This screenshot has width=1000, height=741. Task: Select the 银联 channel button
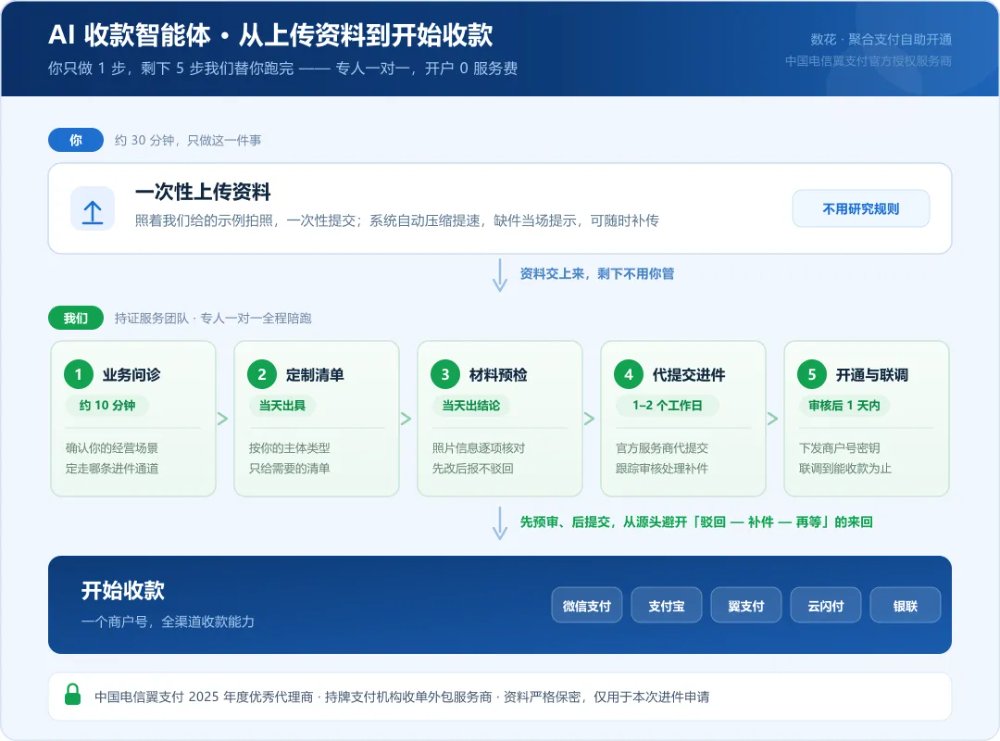(906, 605)
